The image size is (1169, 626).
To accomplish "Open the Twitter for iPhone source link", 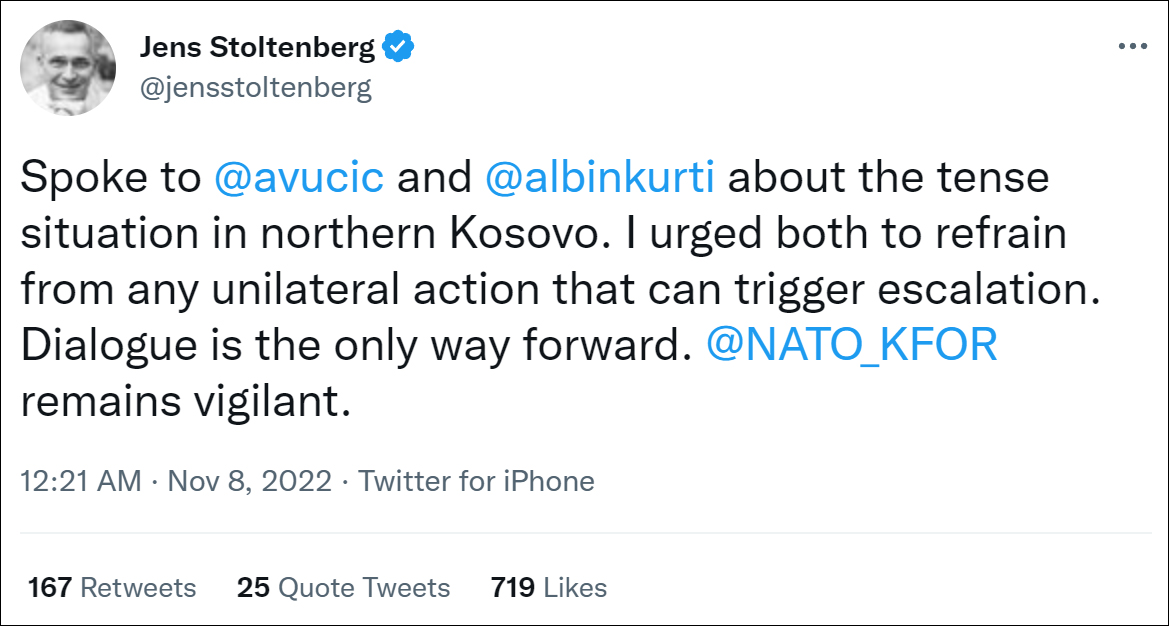I will point(476,481).
